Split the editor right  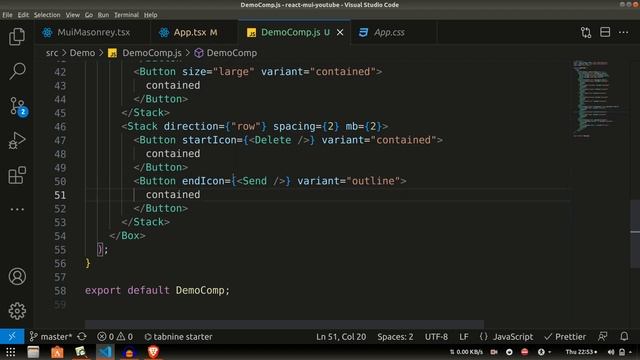pyautogui.click(x=605, y=32)
